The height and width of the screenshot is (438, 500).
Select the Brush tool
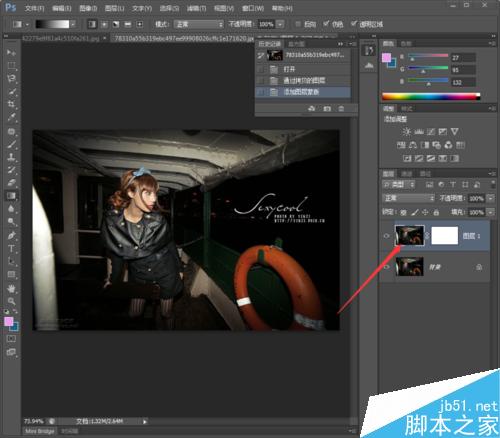click(x=11, y=144)
